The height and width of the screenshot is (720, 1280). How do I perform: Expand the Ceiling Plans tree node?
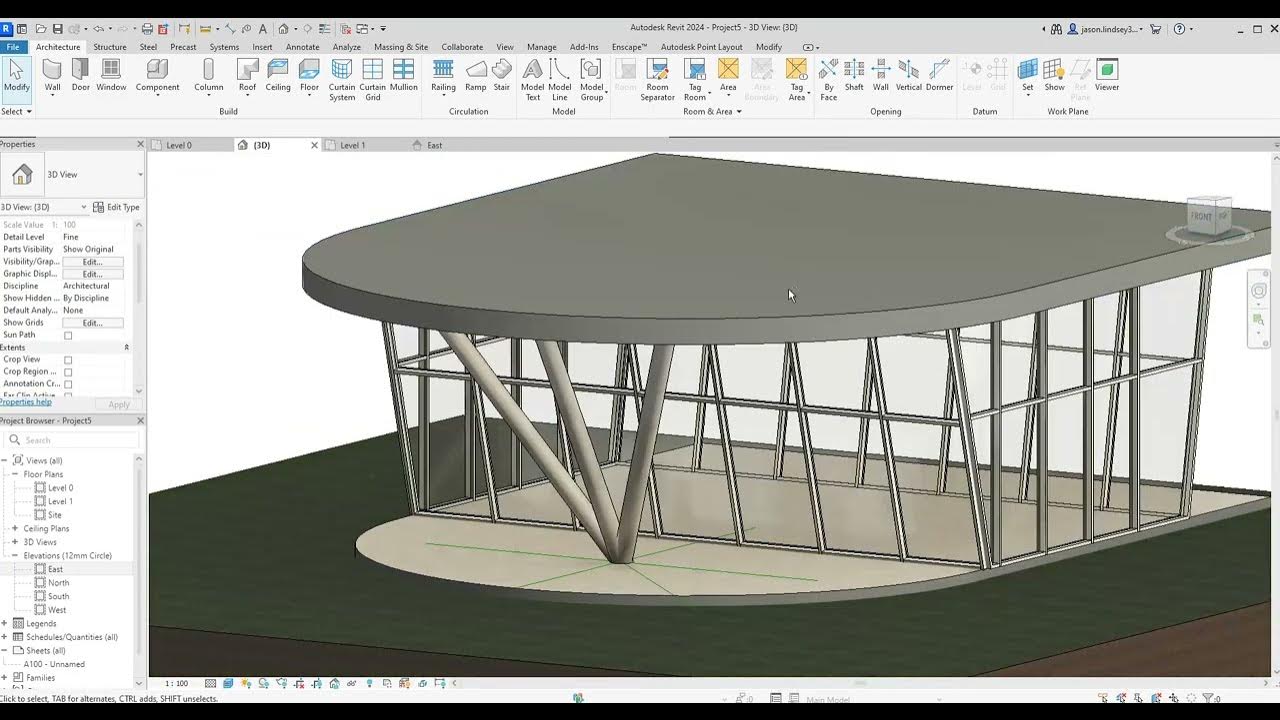[15, 528]
